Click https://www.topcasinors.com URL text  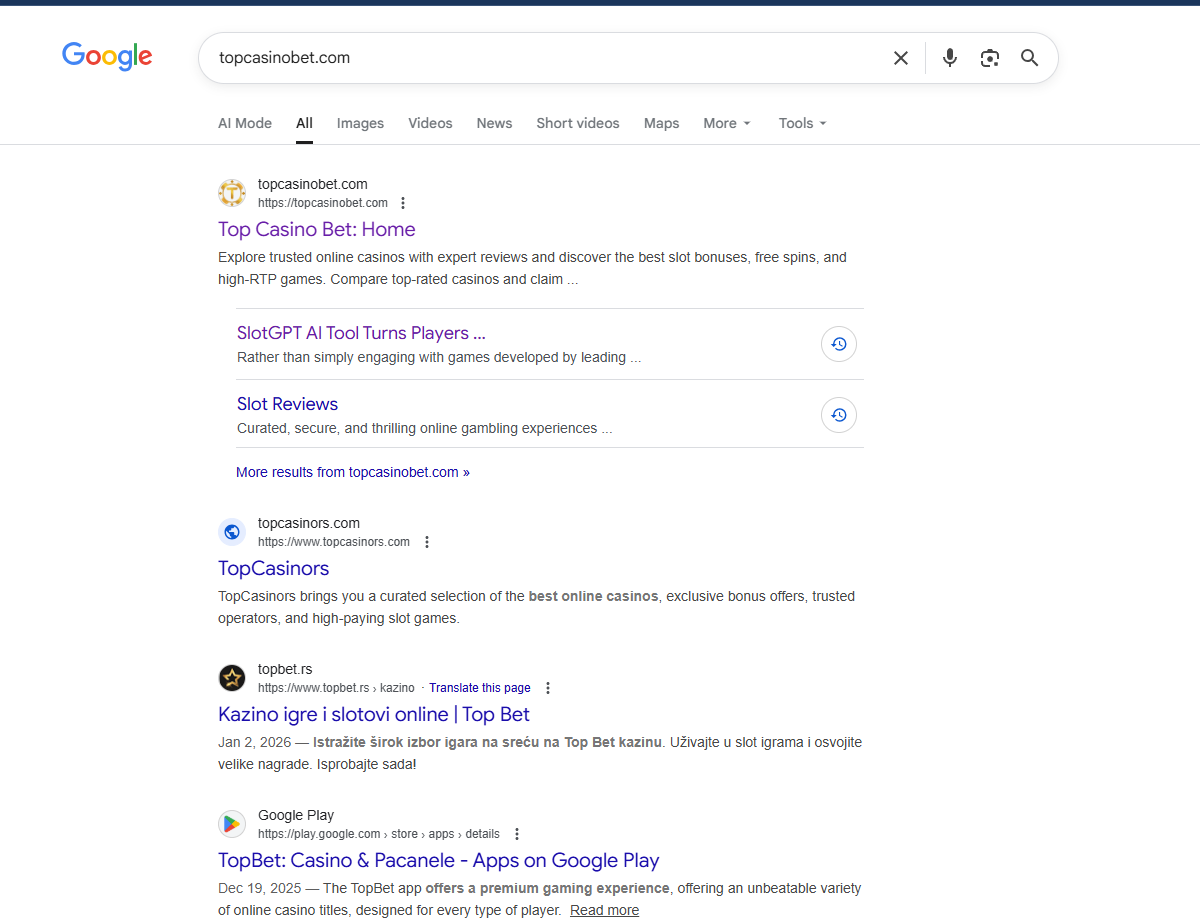334,542
